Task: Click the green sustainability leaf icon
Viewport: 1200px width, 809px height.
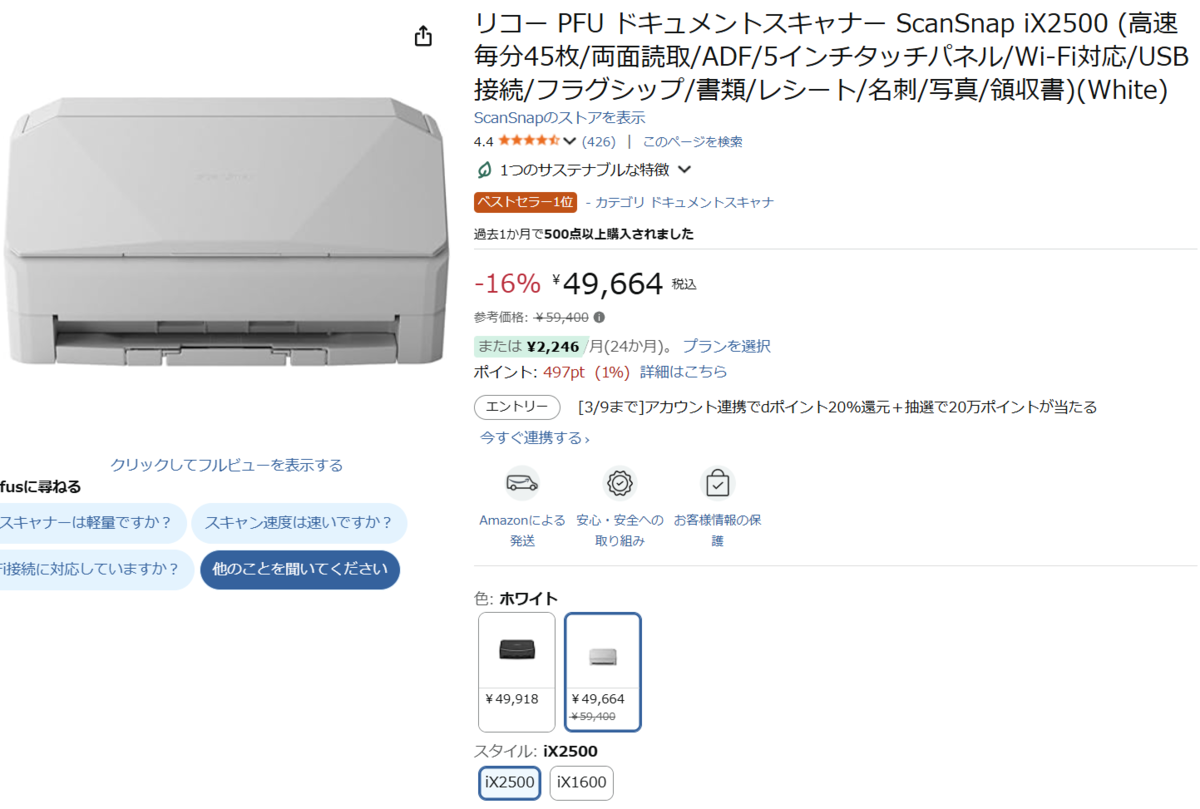Action: pos(484,169)
